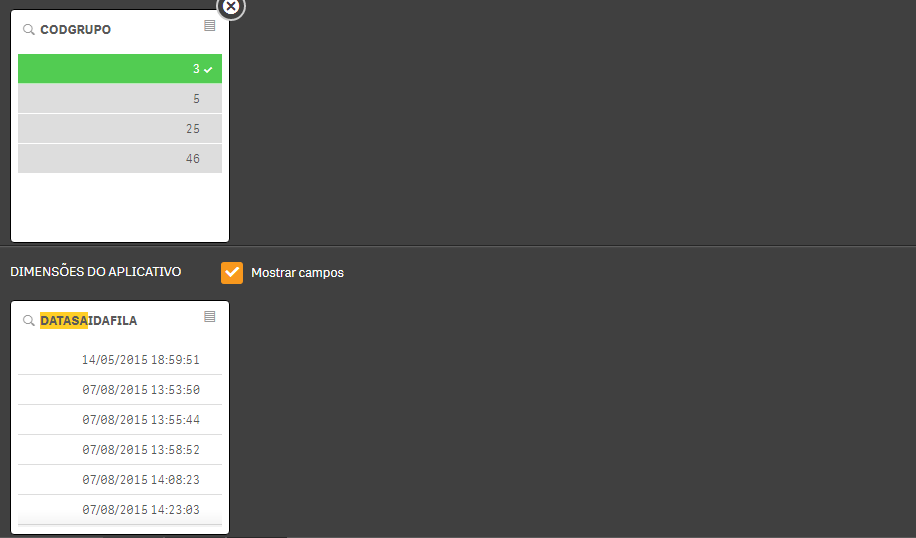
Task: Select value 25 in CODGRUPO list
Action: tap(120, 129)
